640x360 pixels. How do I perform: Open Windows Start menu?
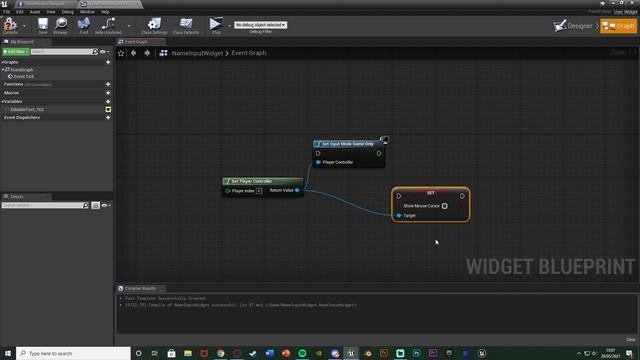pos(8,353)
